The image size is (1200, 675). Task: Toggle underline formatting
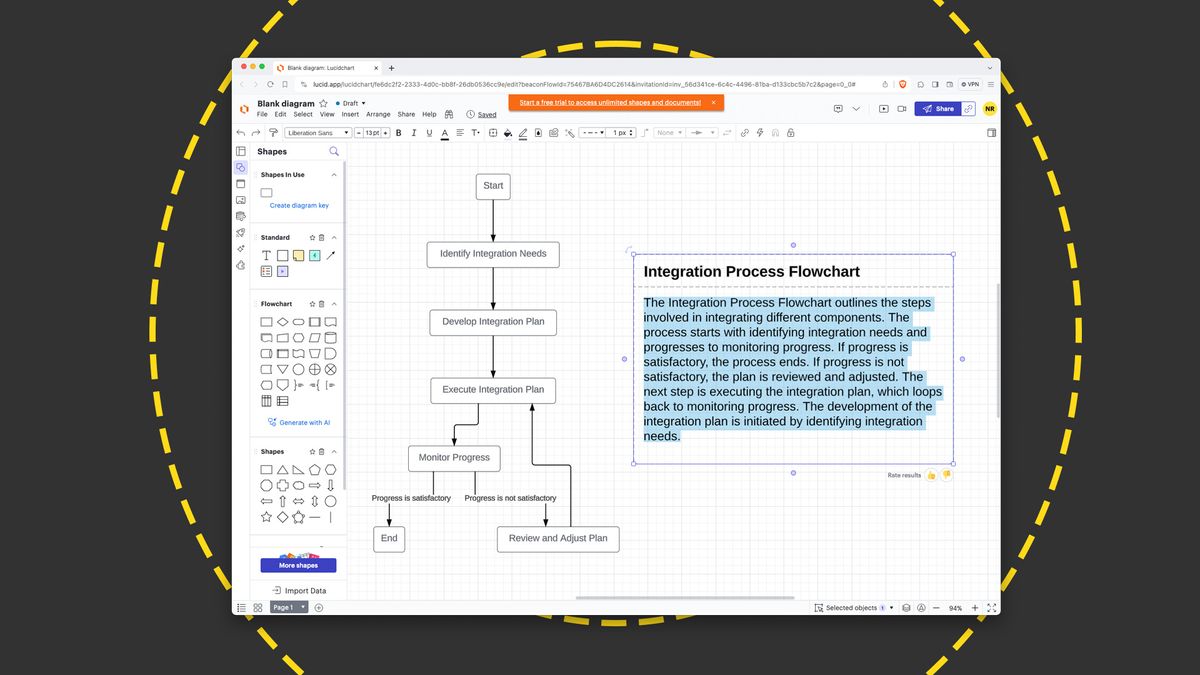pyautogui.click(x=428, y=132)
